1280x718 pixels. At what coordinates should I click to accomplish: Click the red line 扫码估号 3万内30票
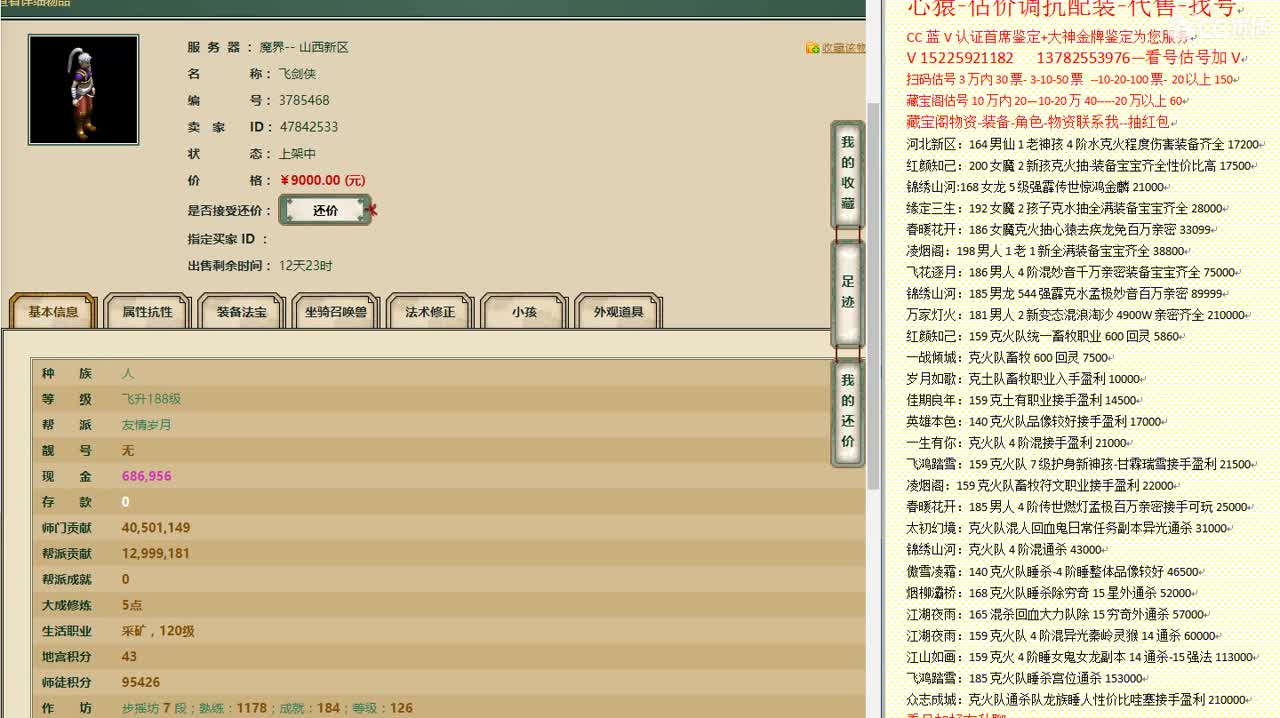[x=1073, y=79]
